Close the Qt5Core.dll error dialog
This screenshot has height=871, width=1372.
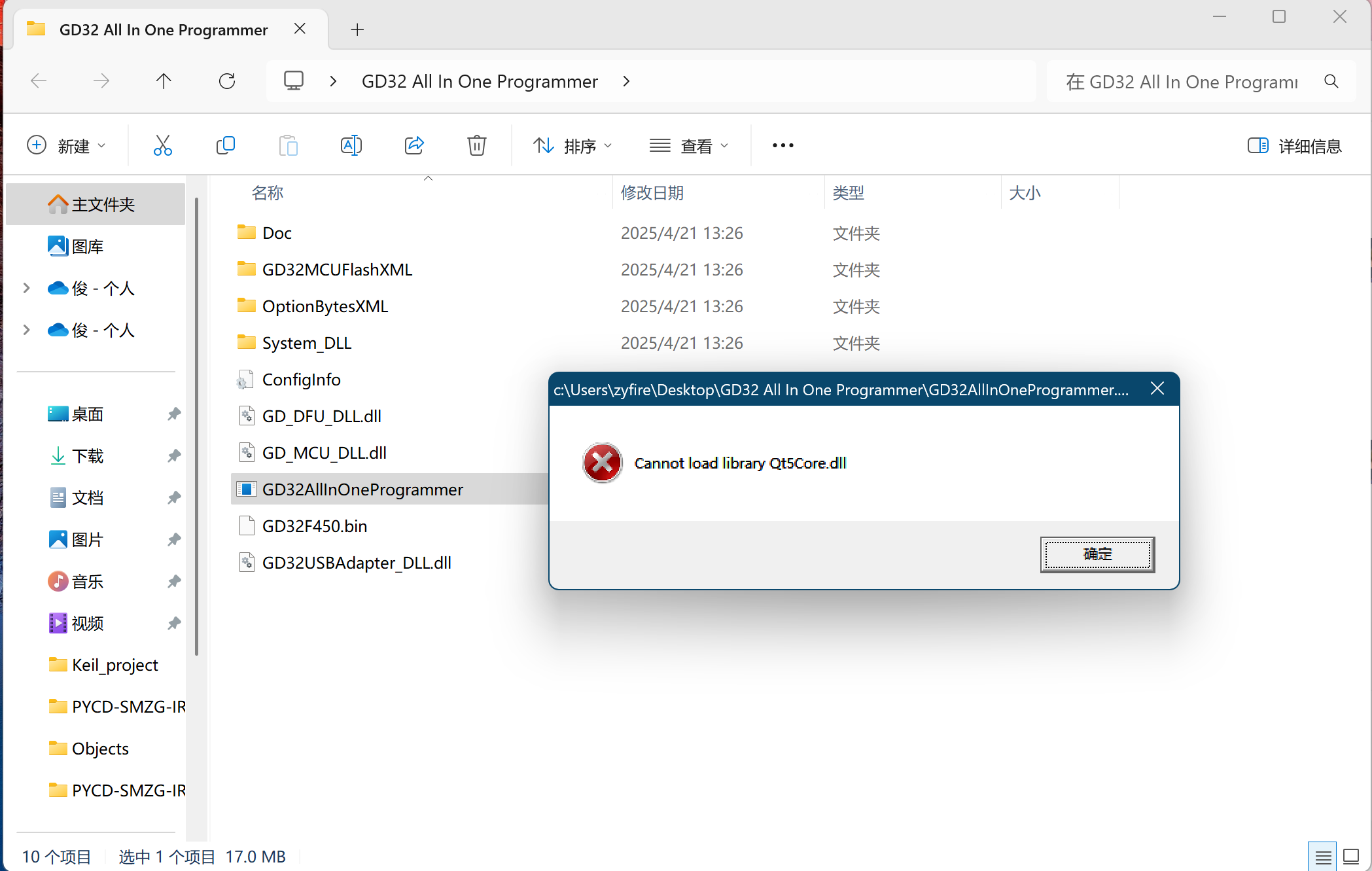1157,389
